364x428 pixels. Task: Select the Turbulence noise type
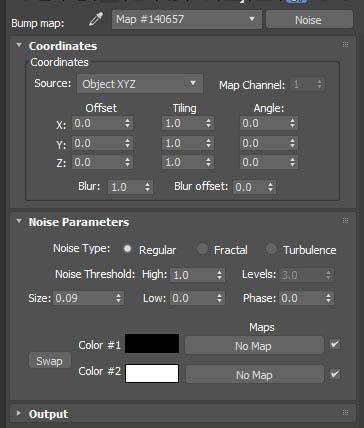coord(271,249)
